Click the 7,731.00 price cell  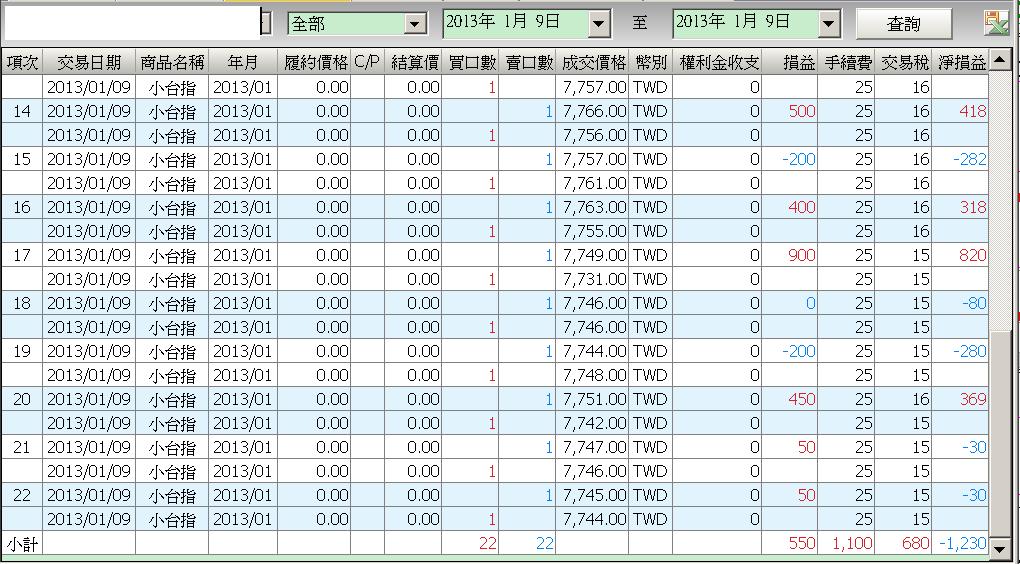(592, 279)
